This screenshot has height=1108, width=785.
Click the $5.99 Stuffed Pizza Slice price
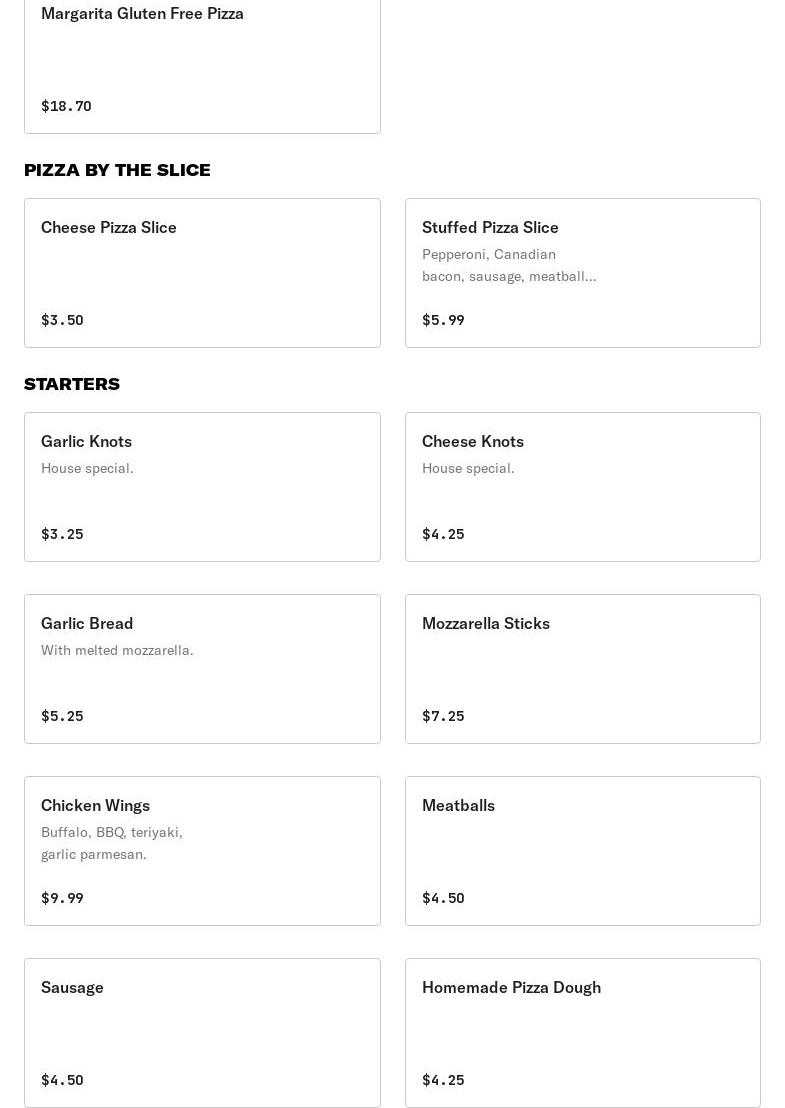(443, 320)
